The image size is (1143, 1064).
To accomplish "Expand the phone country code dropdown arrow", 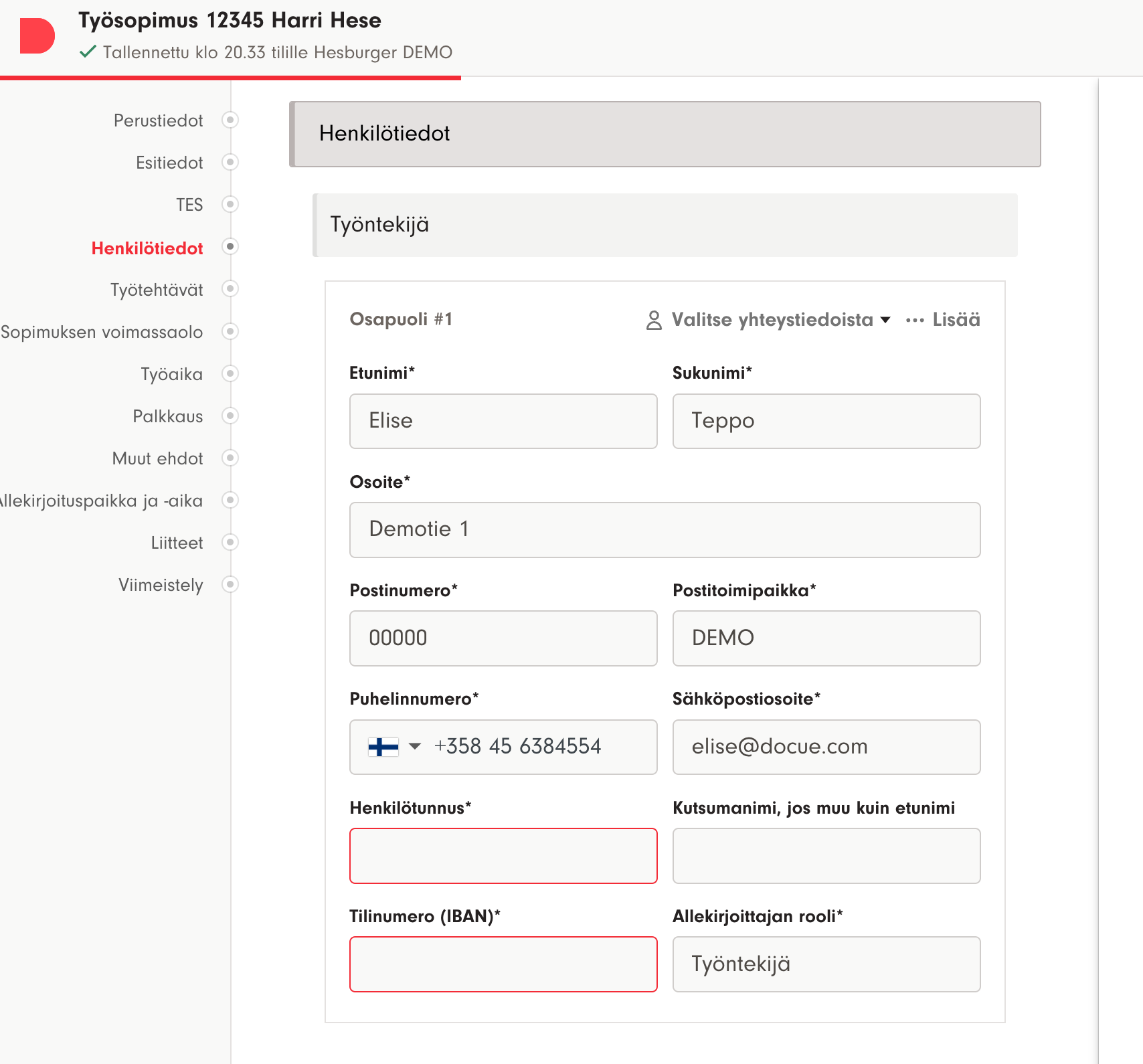I will click(415, 746).
